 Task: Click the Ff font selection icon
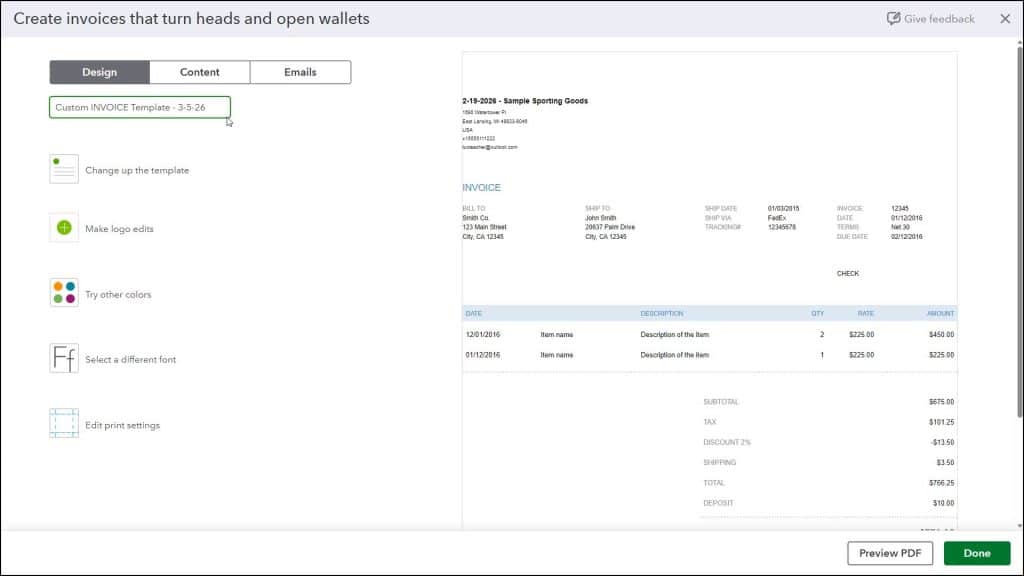[63, 358]
